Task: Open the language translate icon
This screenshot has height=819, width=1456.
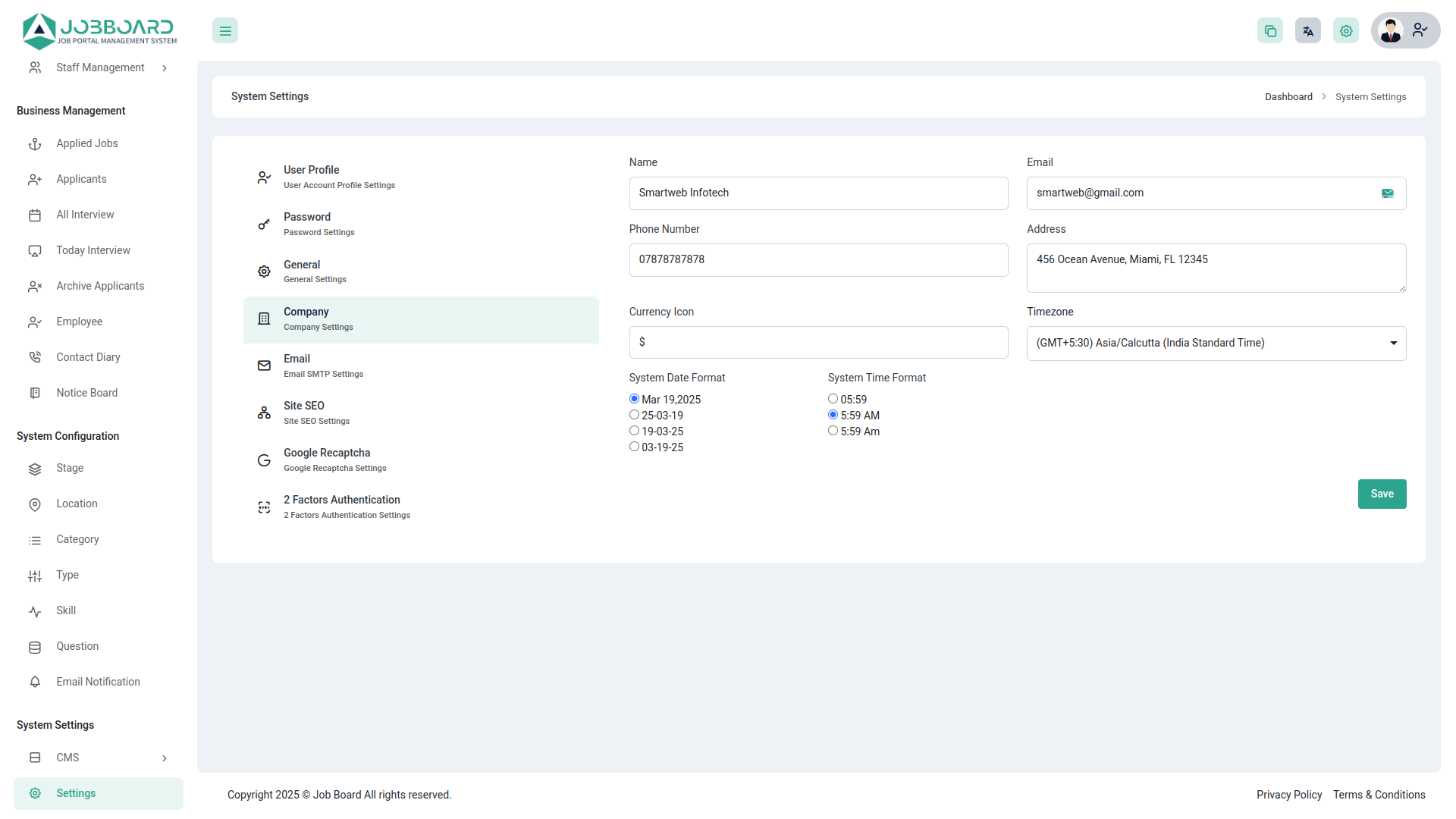Action: click(1308, 31)
